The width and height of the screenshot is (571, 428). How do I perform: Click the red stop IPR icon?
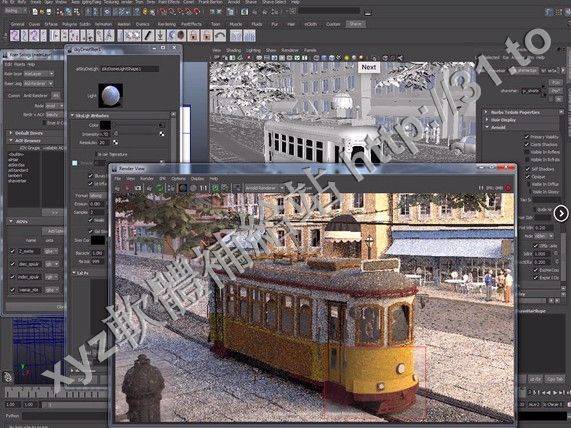click(x=508, y=188)
